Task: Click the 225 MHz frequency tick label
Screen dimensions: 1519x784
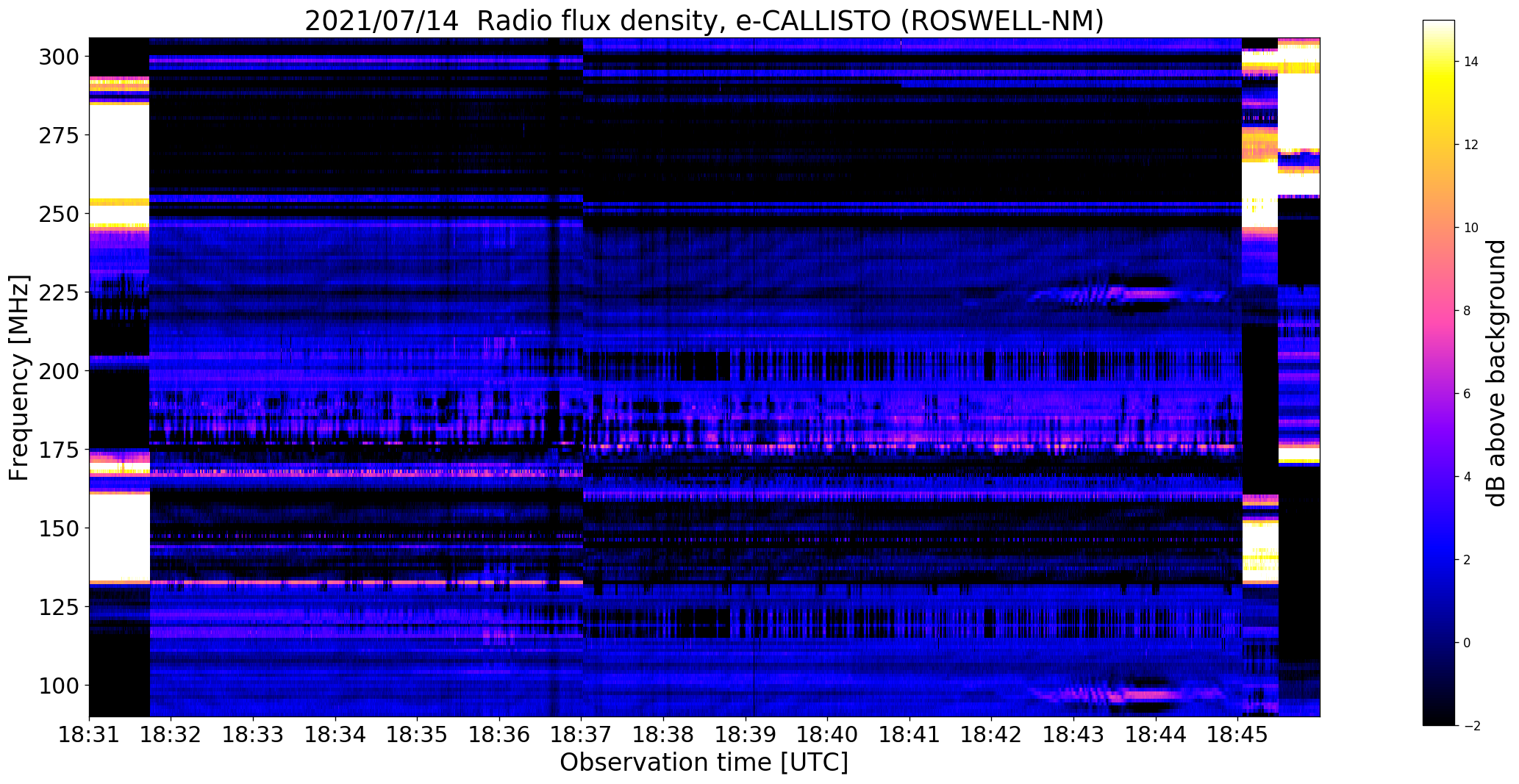Action: tap(60, 292)
